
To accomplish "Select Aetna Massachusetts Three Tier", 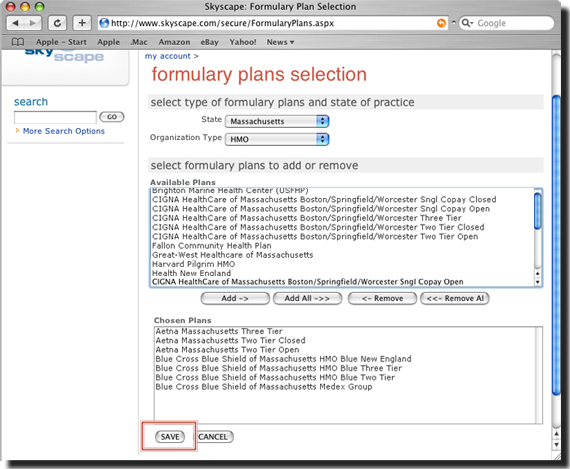I will point(219,331).
